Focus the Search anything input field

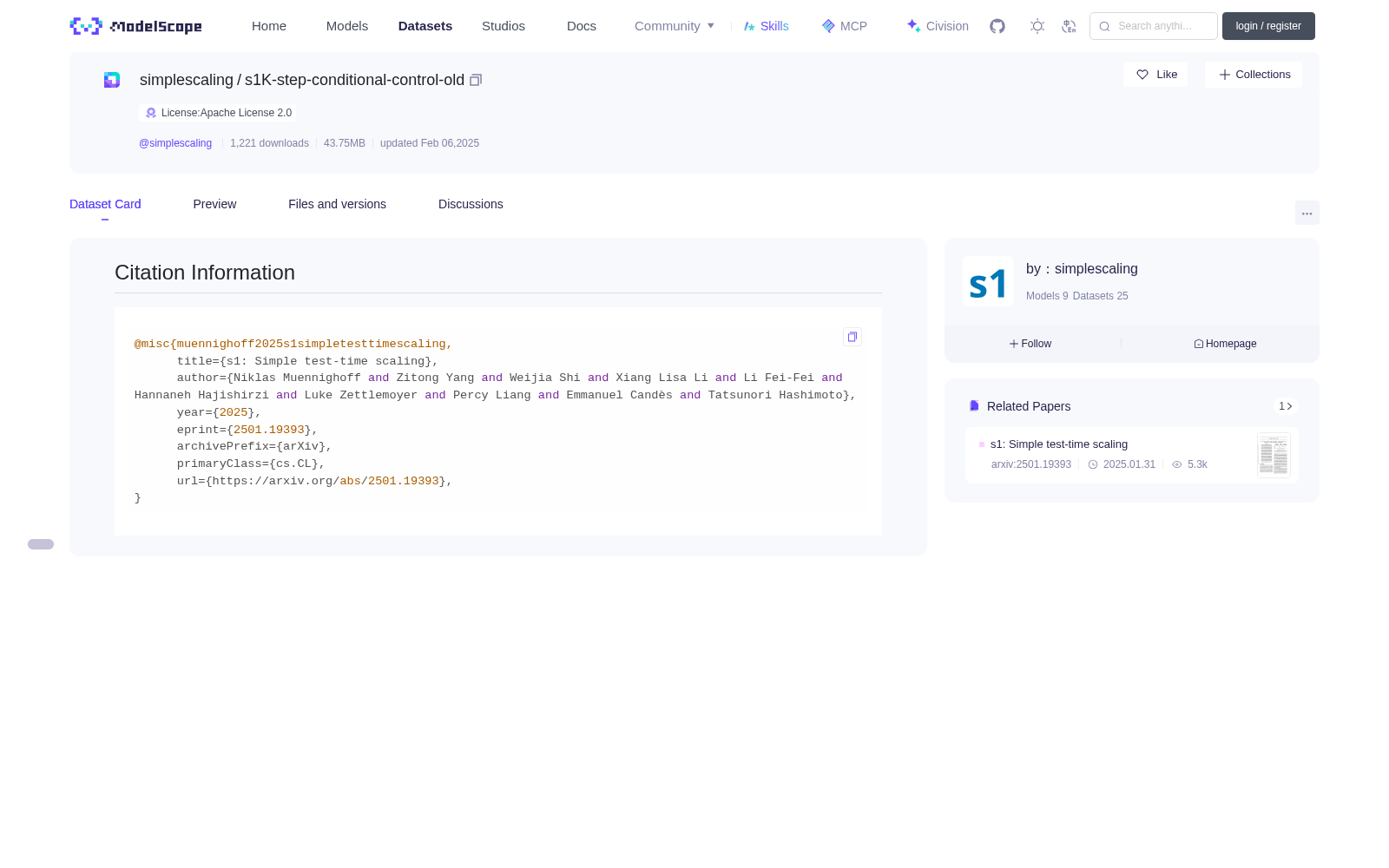tap(1154, 26)
